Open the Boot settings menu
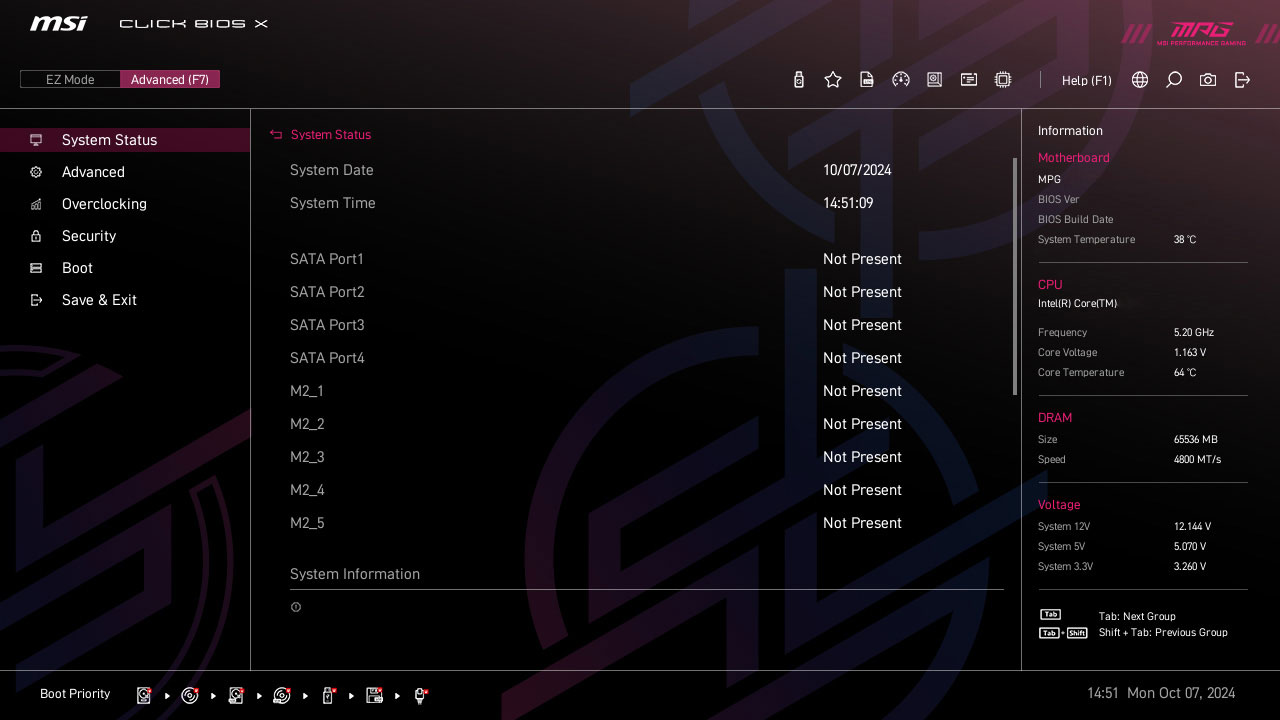This screenshot has width=1280, height=720. point(77,268)
